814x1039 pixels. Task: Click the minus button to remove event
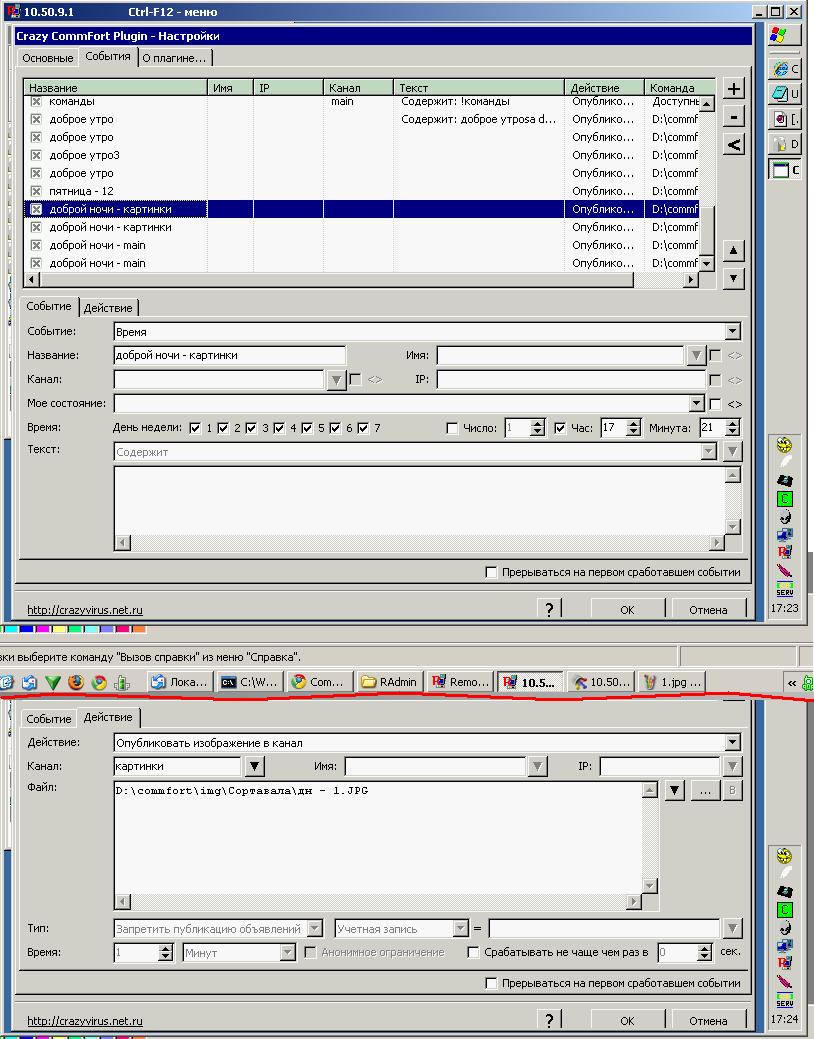pos(734,116)
